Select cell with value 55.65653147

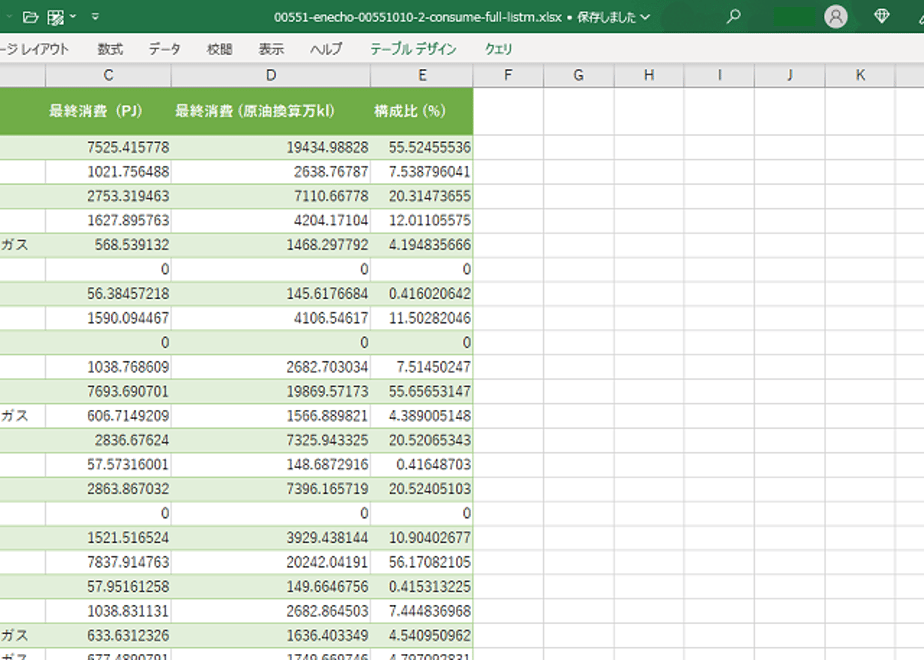coord(422,392)
